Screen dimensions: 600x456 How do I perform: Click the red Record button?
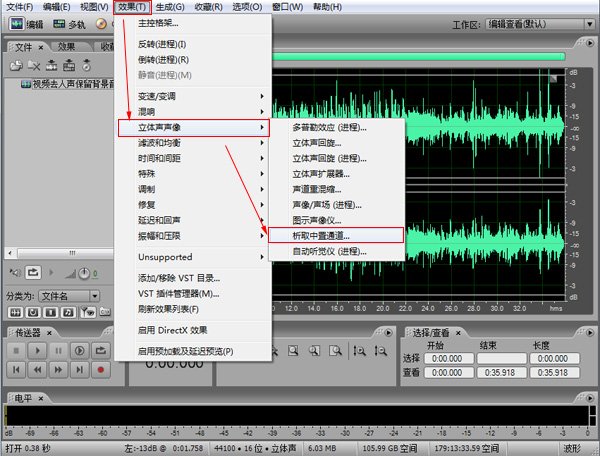pos(101,370)
